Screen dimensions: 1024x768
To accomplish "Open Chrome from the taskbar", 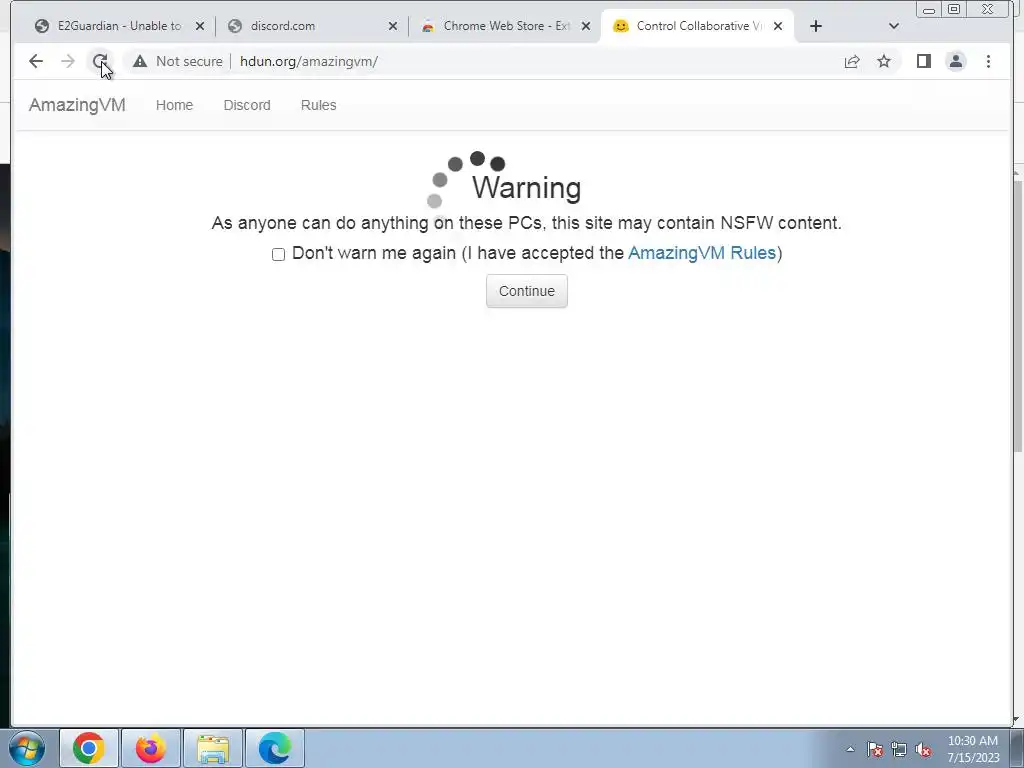I will pos(89,748).
